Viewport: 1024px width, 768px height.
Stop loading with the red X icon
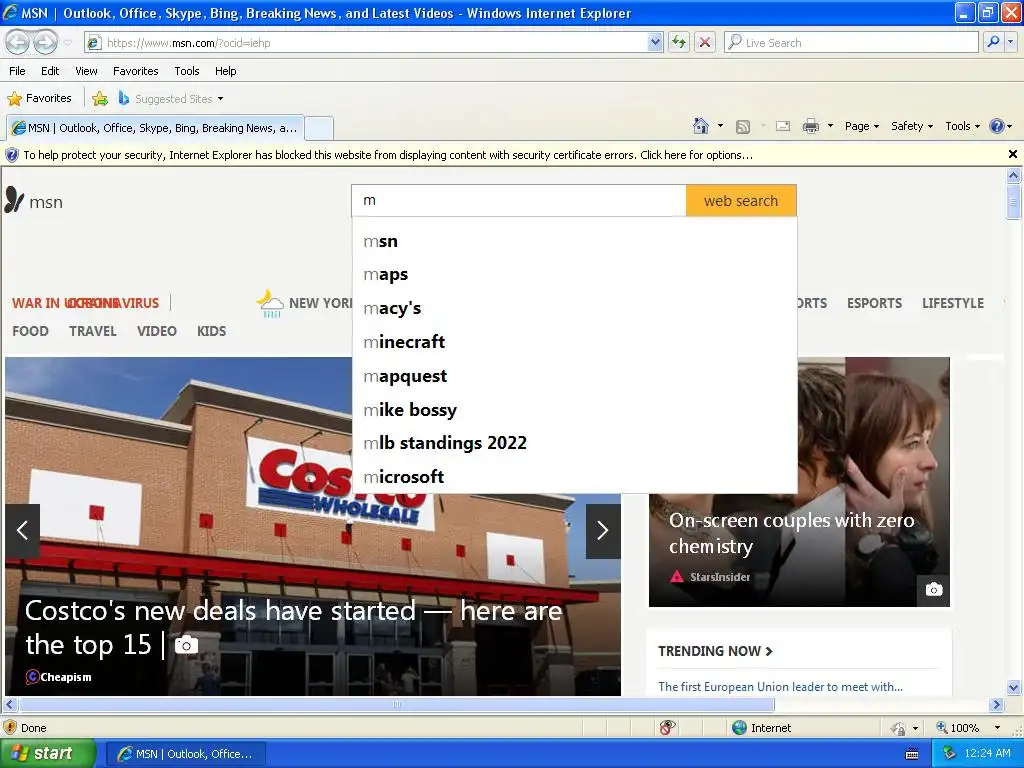click(x=705, y=42)
